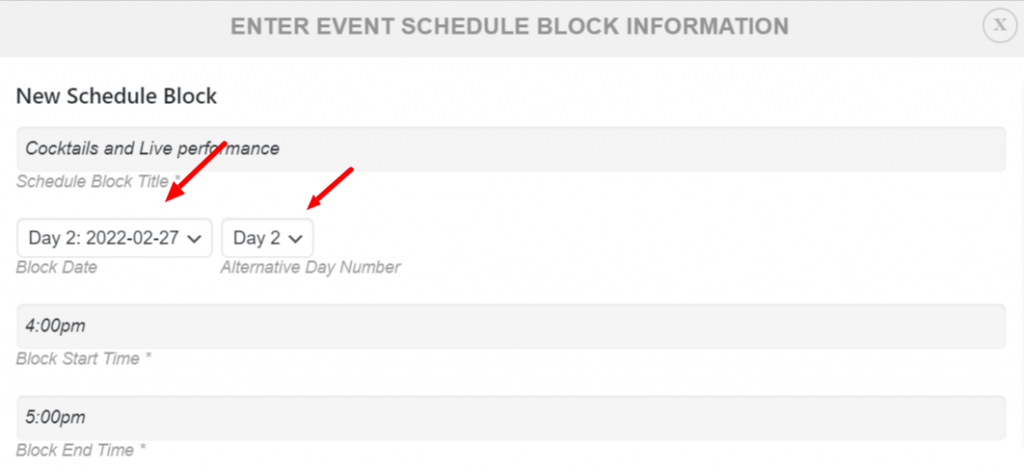Click the 'Alternative Day Number' label text
The height and width of the screenshot is (472, 1024).
(x=310, y=268)
